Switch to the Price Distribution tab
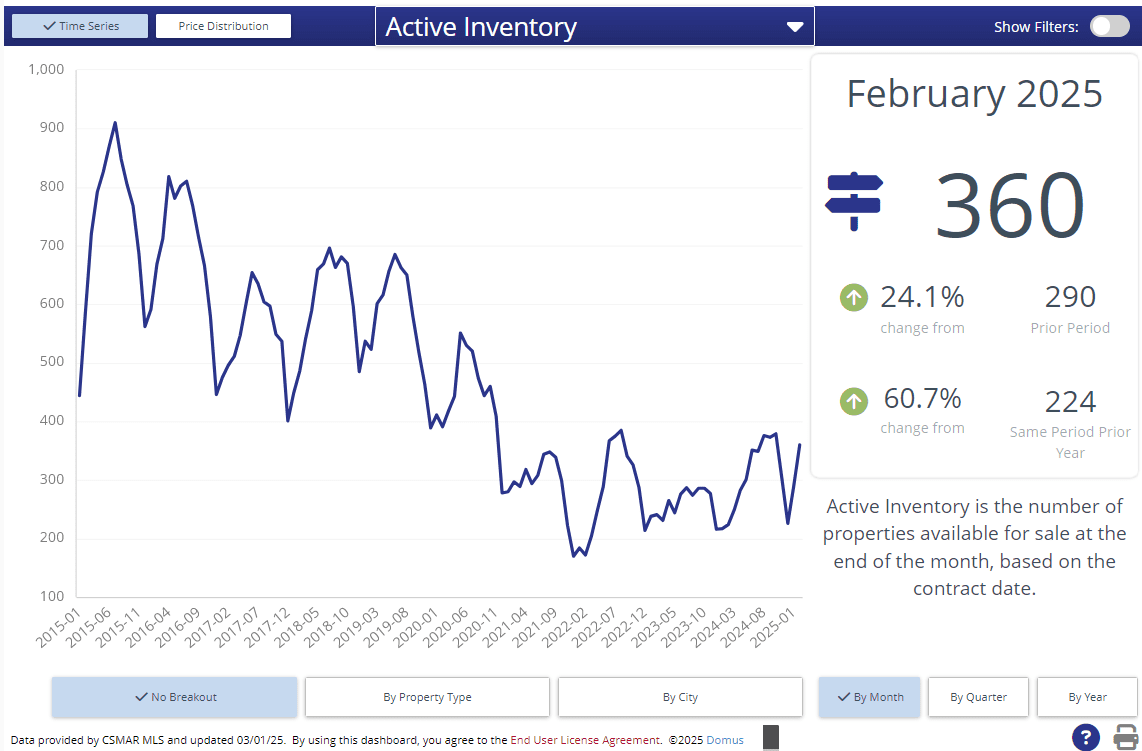 tap(223, 26)
